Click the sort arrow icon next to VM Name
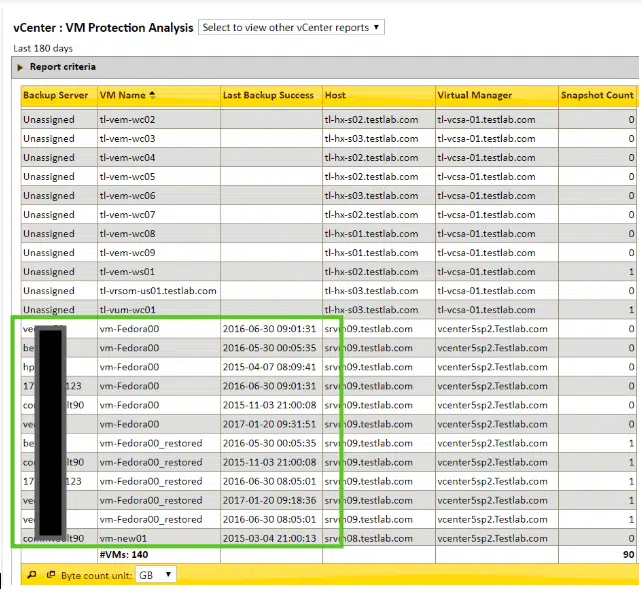Viewport: 641px width, 592px height. [x=152, y=95]
